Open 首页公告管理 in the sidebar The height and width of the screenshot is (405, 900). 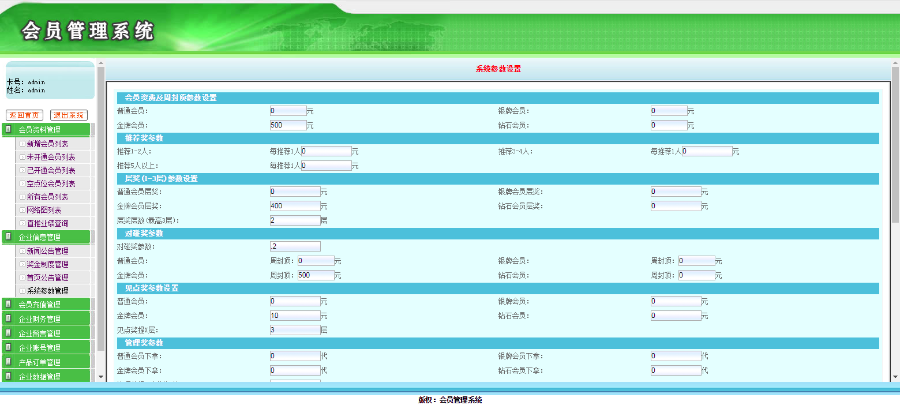click(x=47, y=278)
